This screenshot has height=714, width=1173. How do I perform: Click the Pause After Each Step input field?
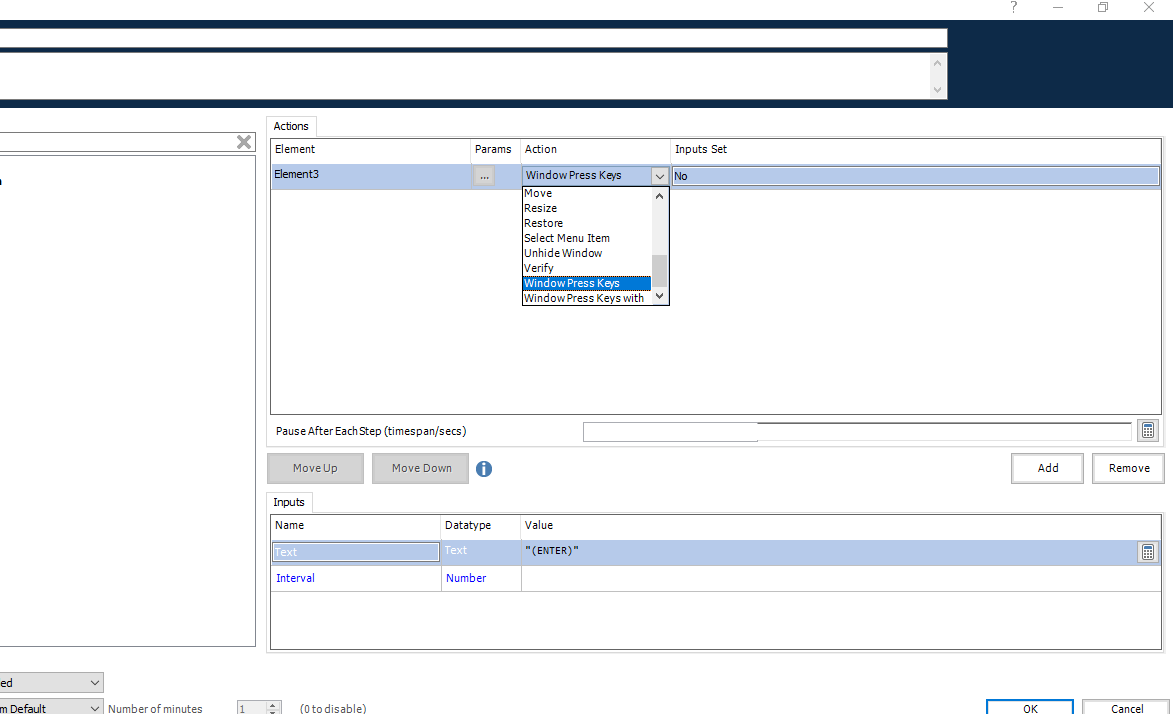tap(670, 431)
